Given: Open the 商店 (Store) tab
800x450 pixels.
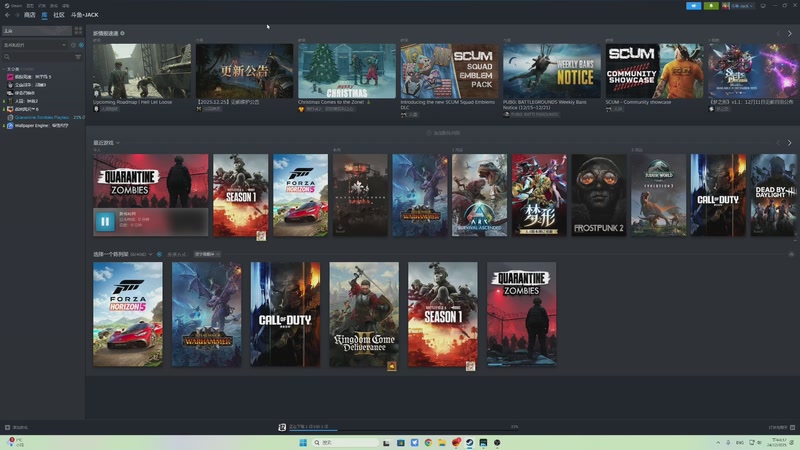Looking at the screenshot, I should click(30, 15).
